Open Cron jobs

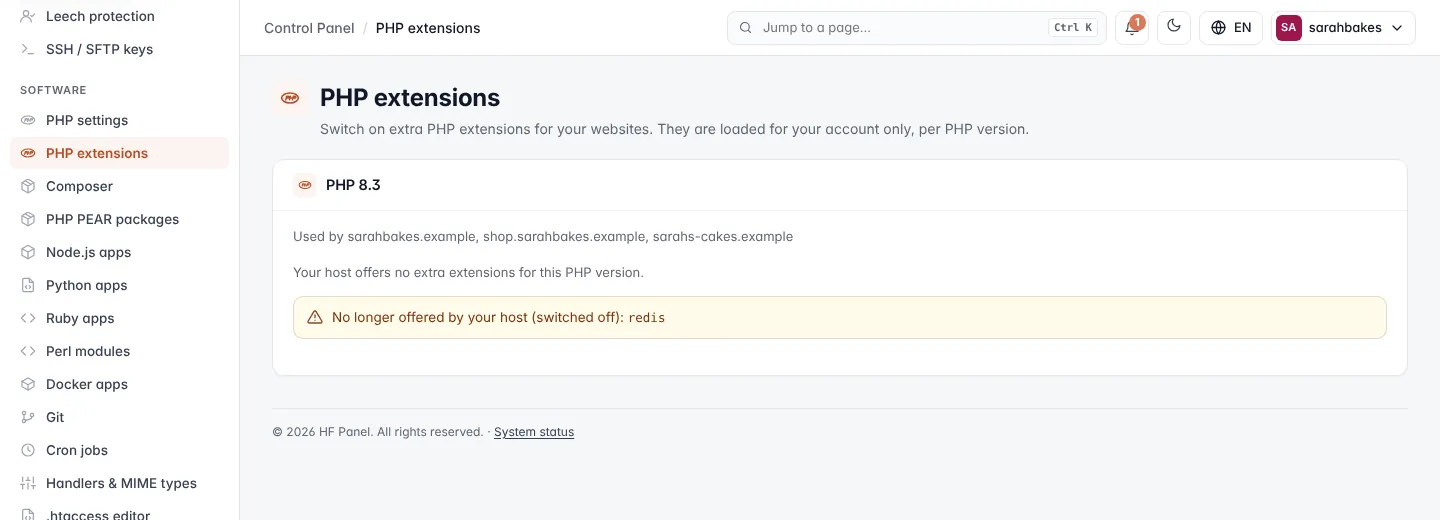click(x=119, y=450)
